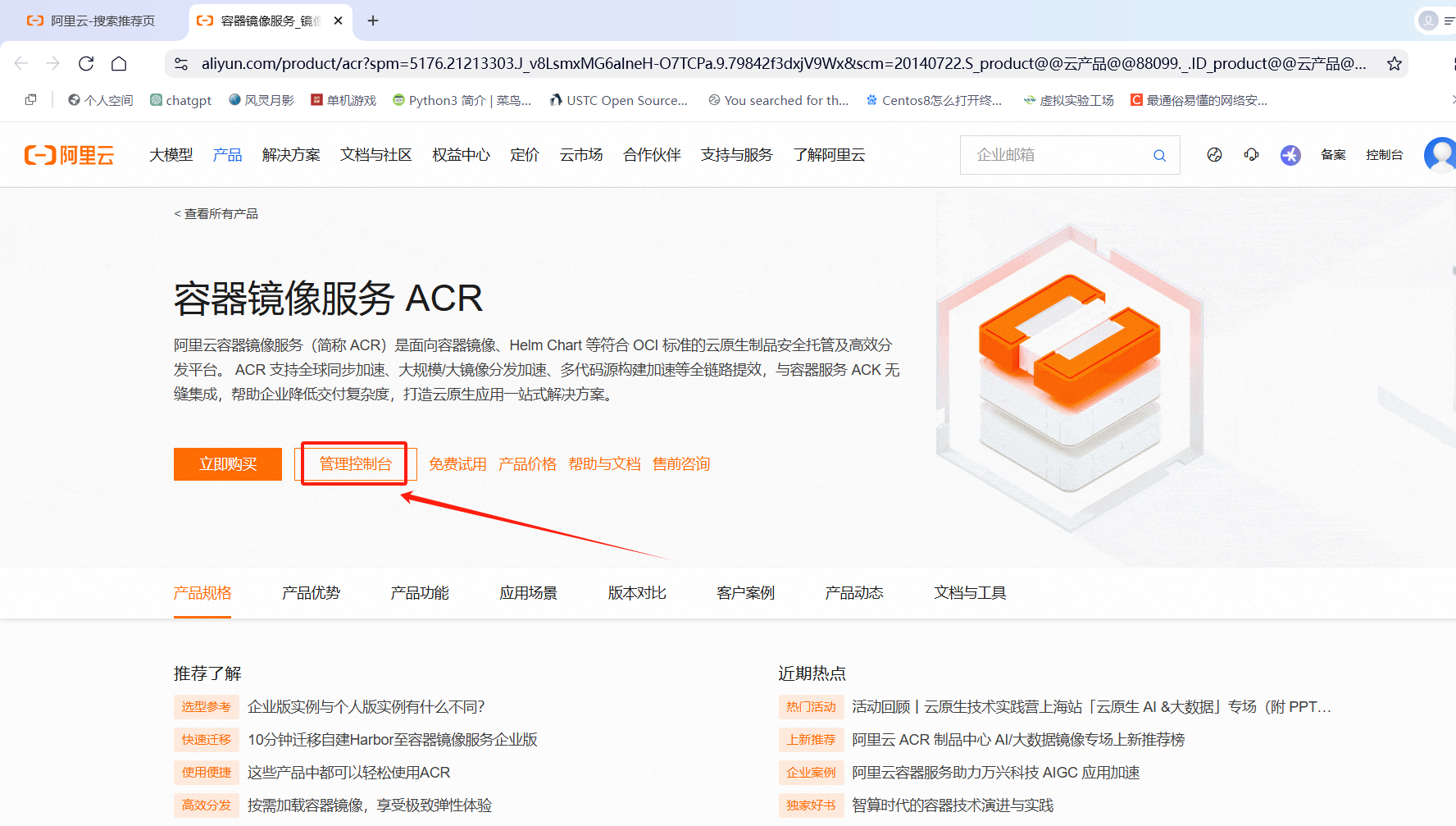This screenshot has width=1456, height=826.
Task: Open the purple AI assistant icon
Action: click(x=1290, y=155)
